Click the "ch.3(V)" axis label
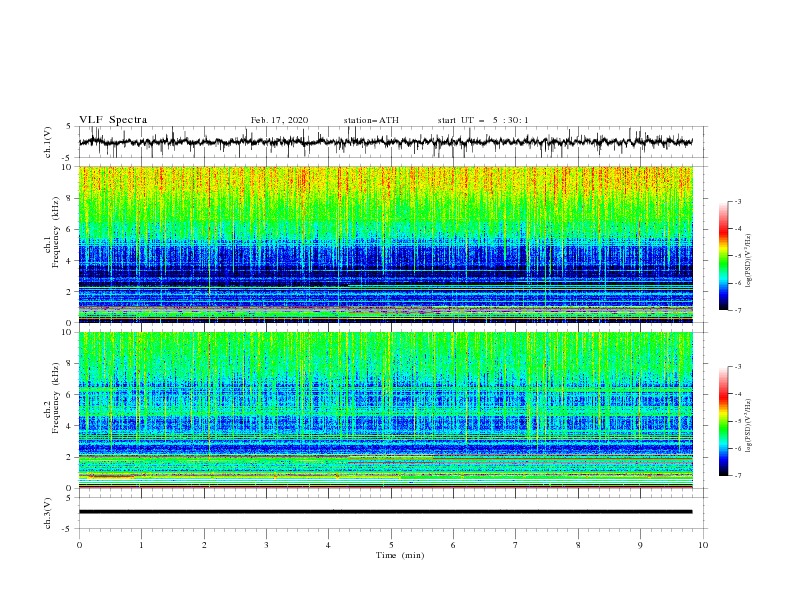 tap(48, 513)
